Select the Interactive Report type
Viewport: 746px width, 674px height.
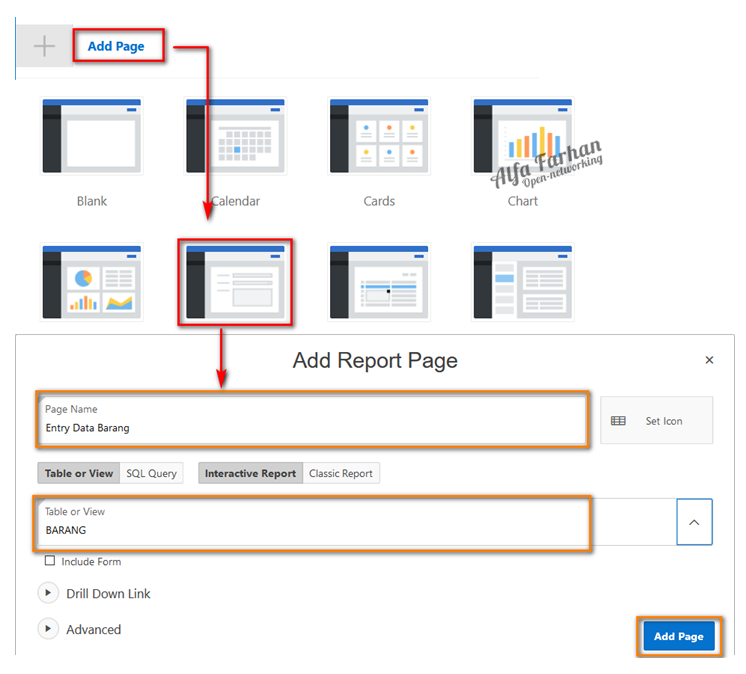(x=250, y=473)
